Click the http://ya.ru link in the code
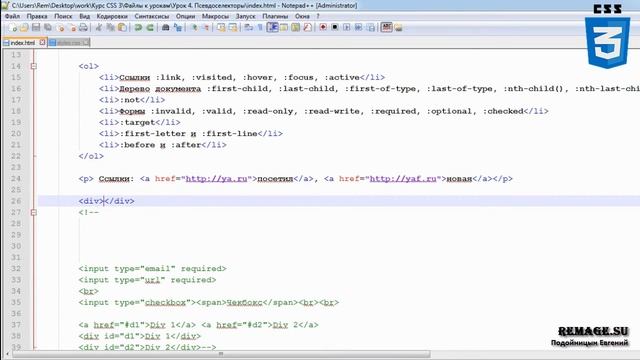640x360 pixels. 216,179
